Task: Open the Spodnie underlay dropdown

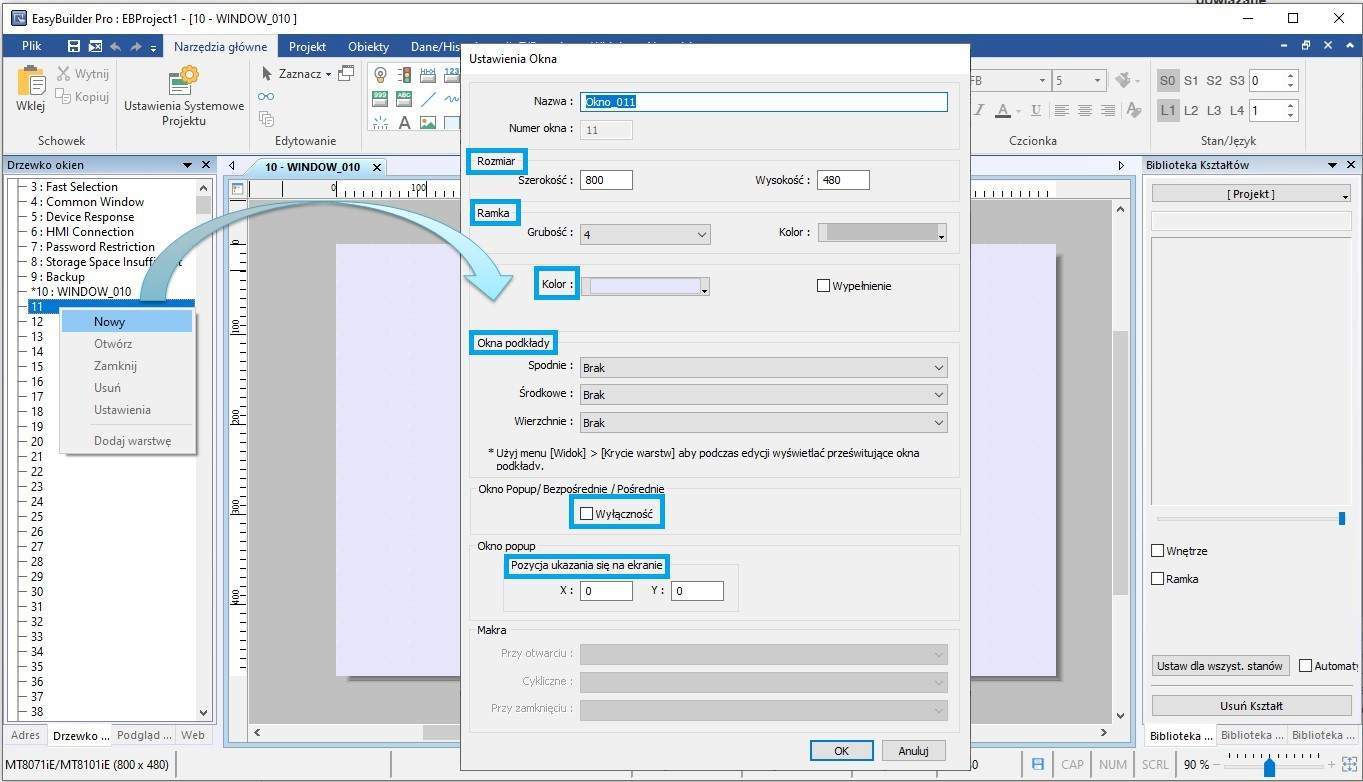Action: (763, 368)
